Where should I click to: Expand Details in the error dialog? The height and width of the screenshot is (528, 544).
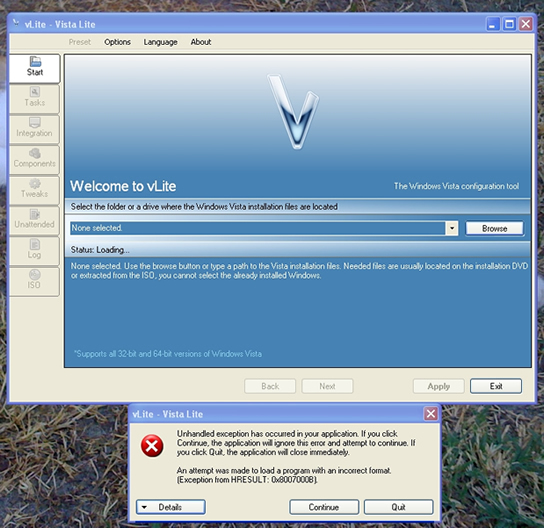point(171,507)
